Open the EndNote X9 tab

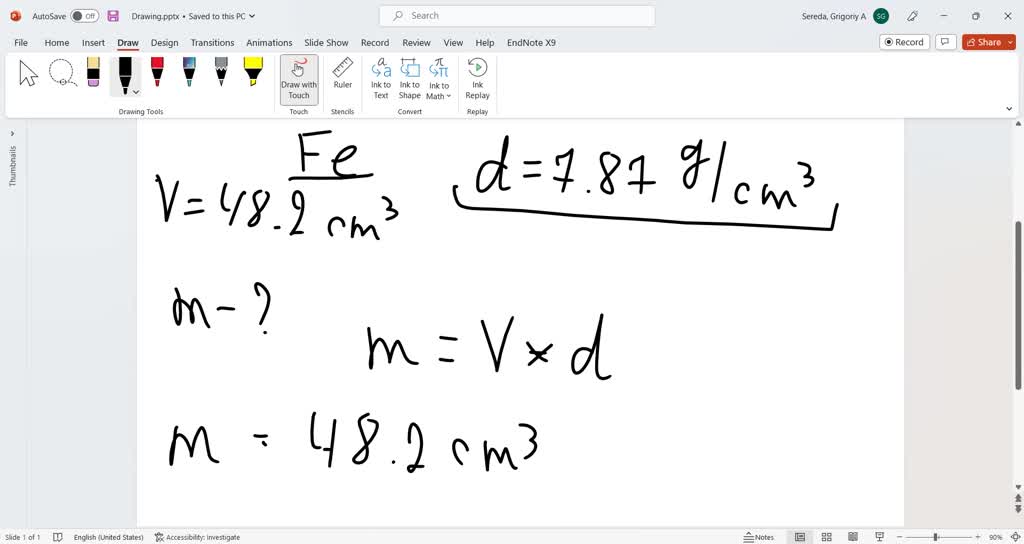(x=532, y=42)
